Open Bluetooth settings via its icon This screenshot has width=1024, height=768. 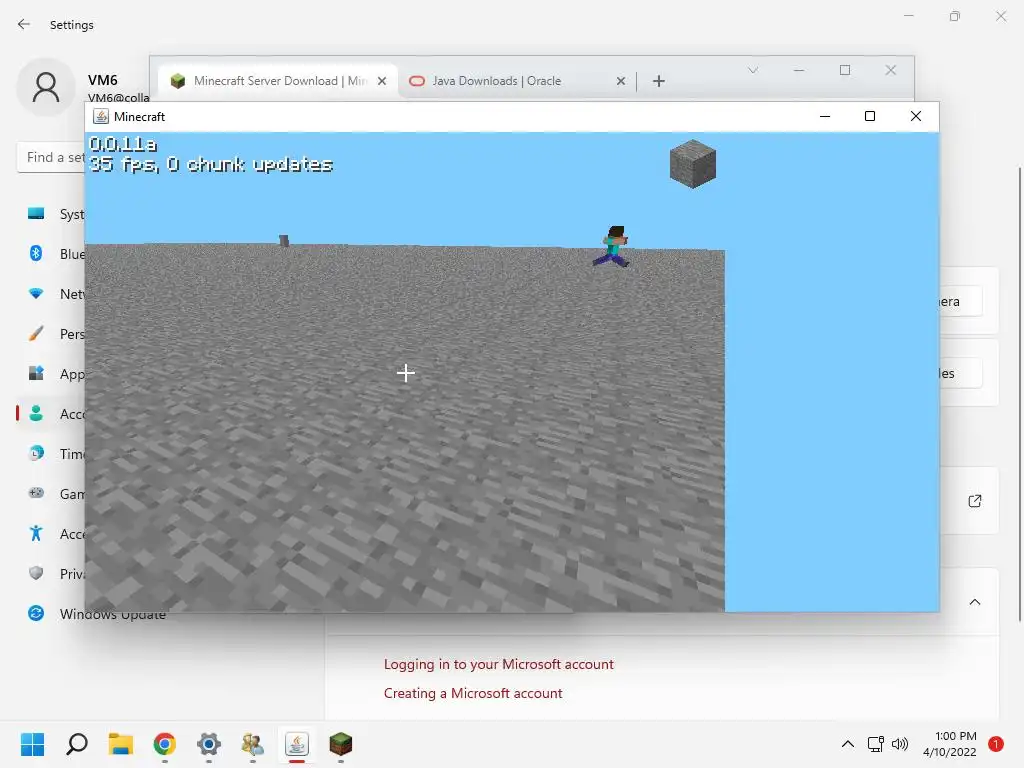[x=36, y=253]
